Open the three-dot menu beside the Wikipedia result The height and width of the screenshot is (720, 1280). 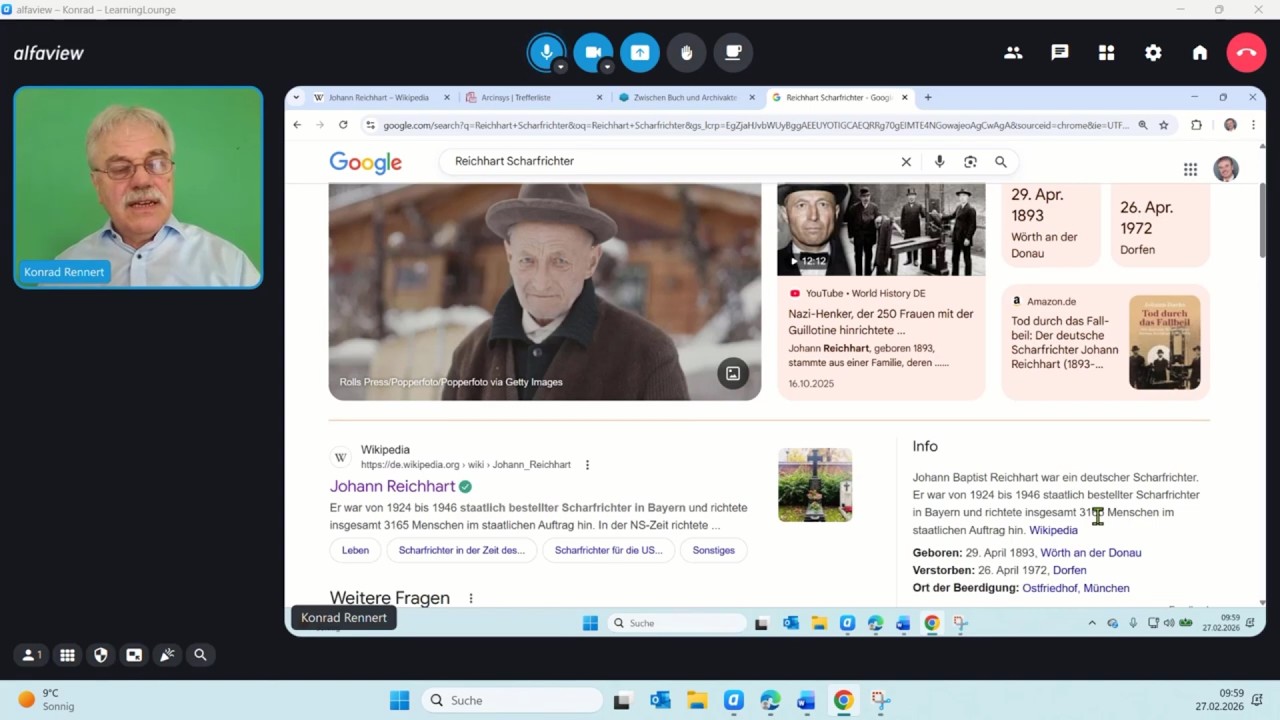click(587, 465)
